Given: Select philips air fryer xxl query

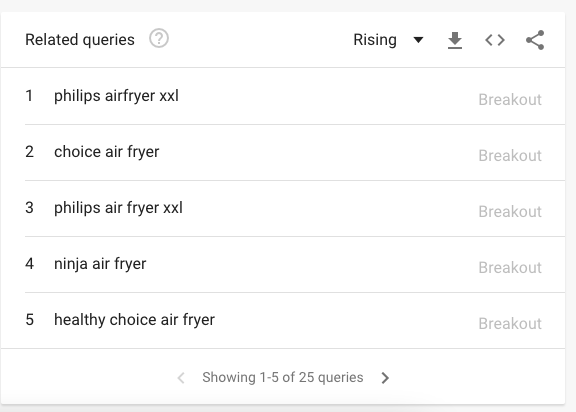Looking at the screenshot, I should tap(118, 208).
